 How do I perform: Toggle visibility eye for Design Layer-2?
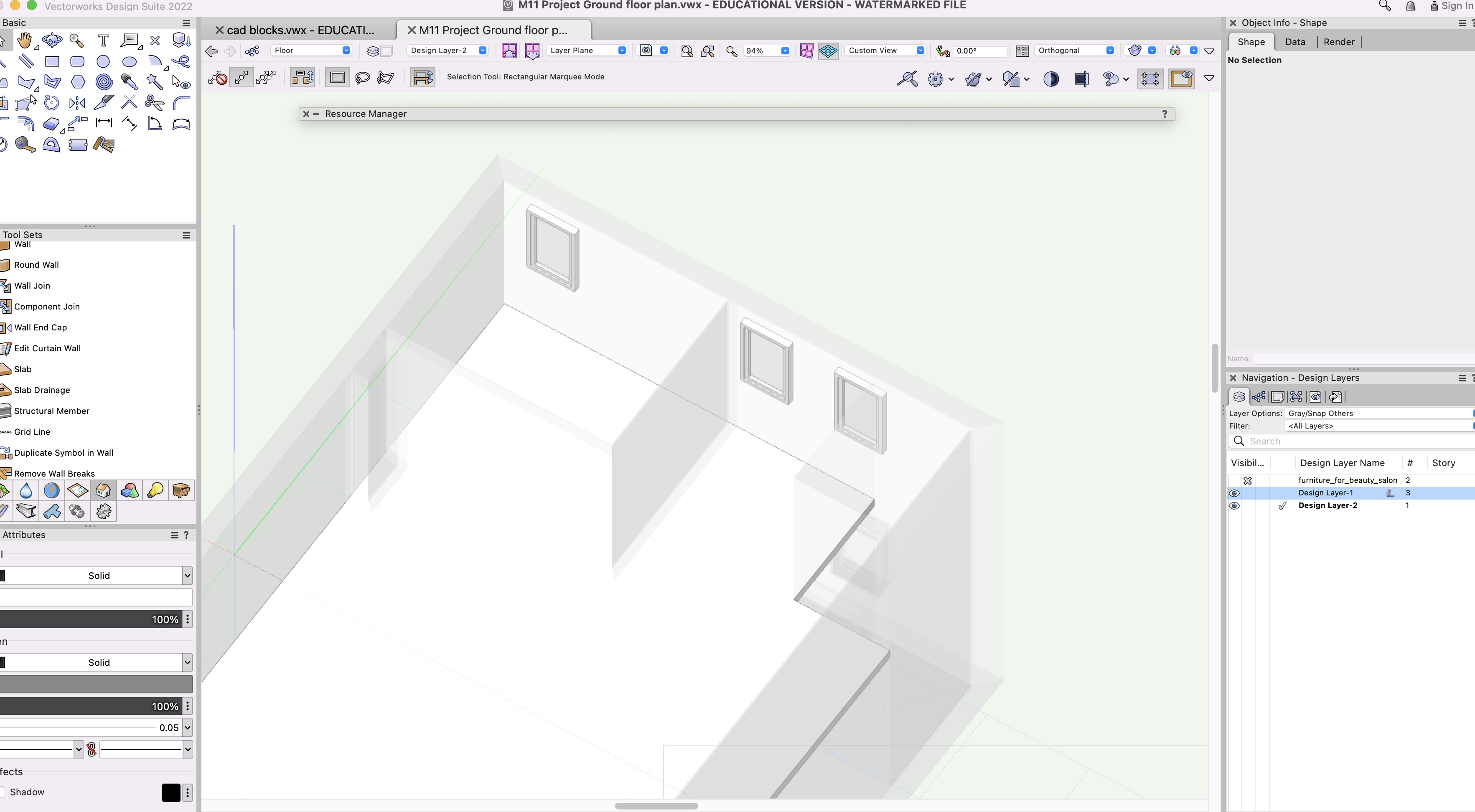(x=1234, y=505)
